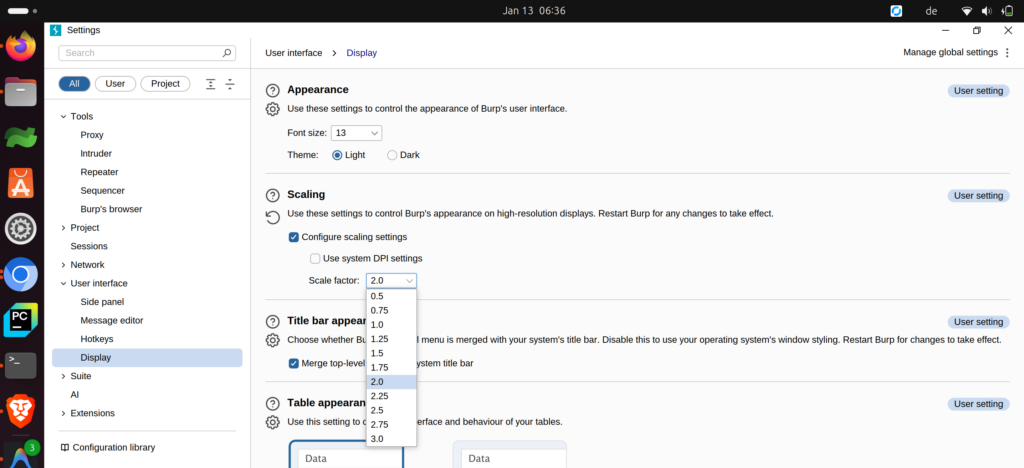The width and height of the screenshot is (1024, 468).
Task: Choose 1.5 from scale factor list
Action: coord(377,353)
